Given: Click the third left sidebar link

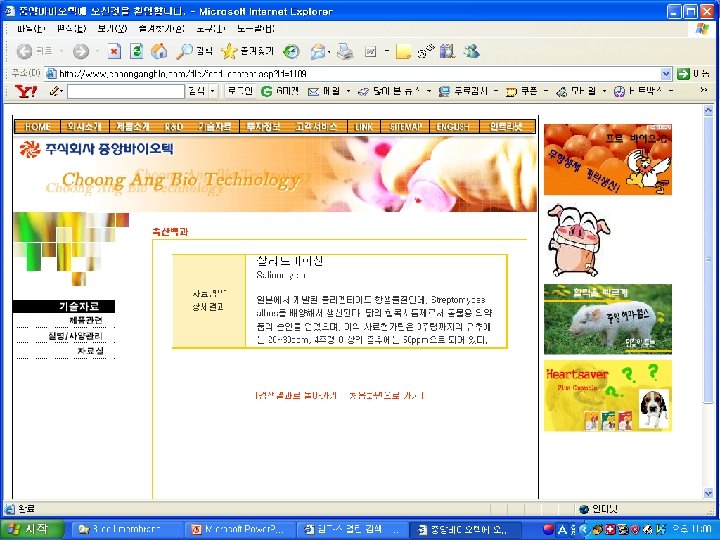Looking at the screenshot, I should [90, 351].
